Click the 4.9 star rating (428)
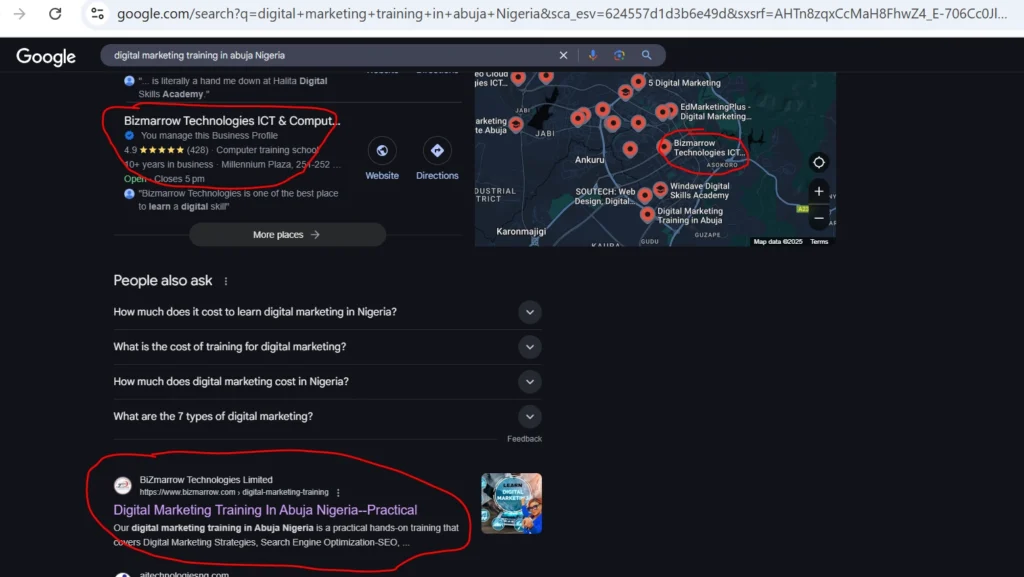The height and width of the screenshot is (577, 1024). click(166, 150)
